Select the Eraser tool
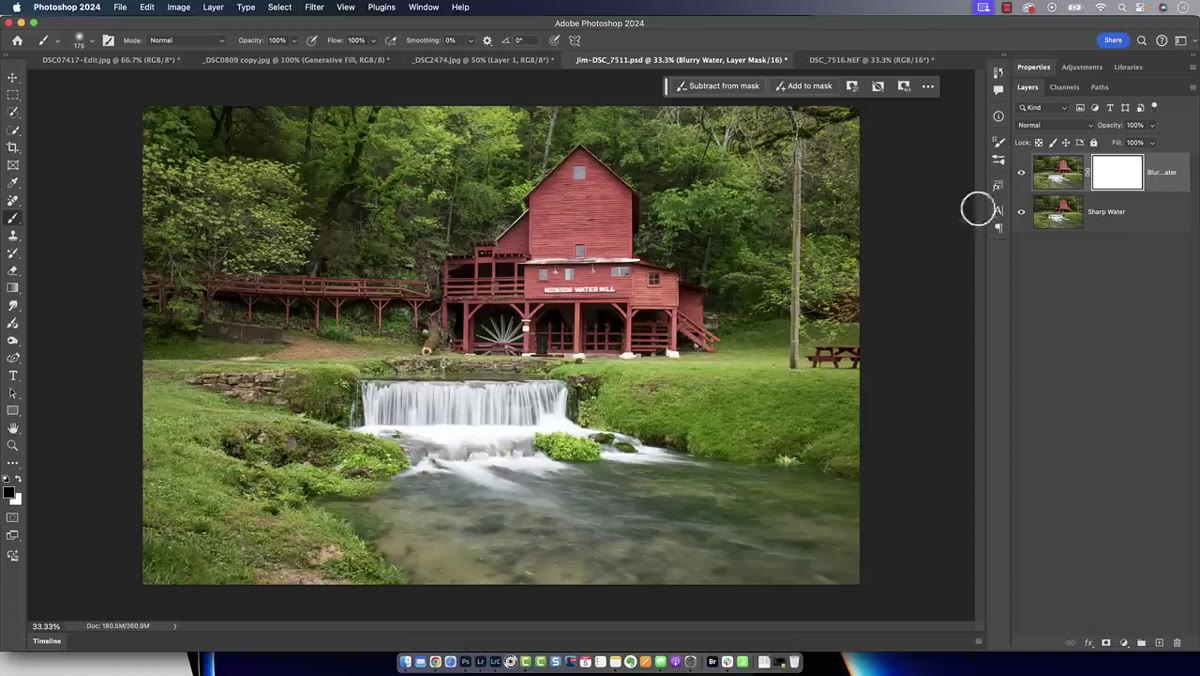 click(x=13, y=270)
